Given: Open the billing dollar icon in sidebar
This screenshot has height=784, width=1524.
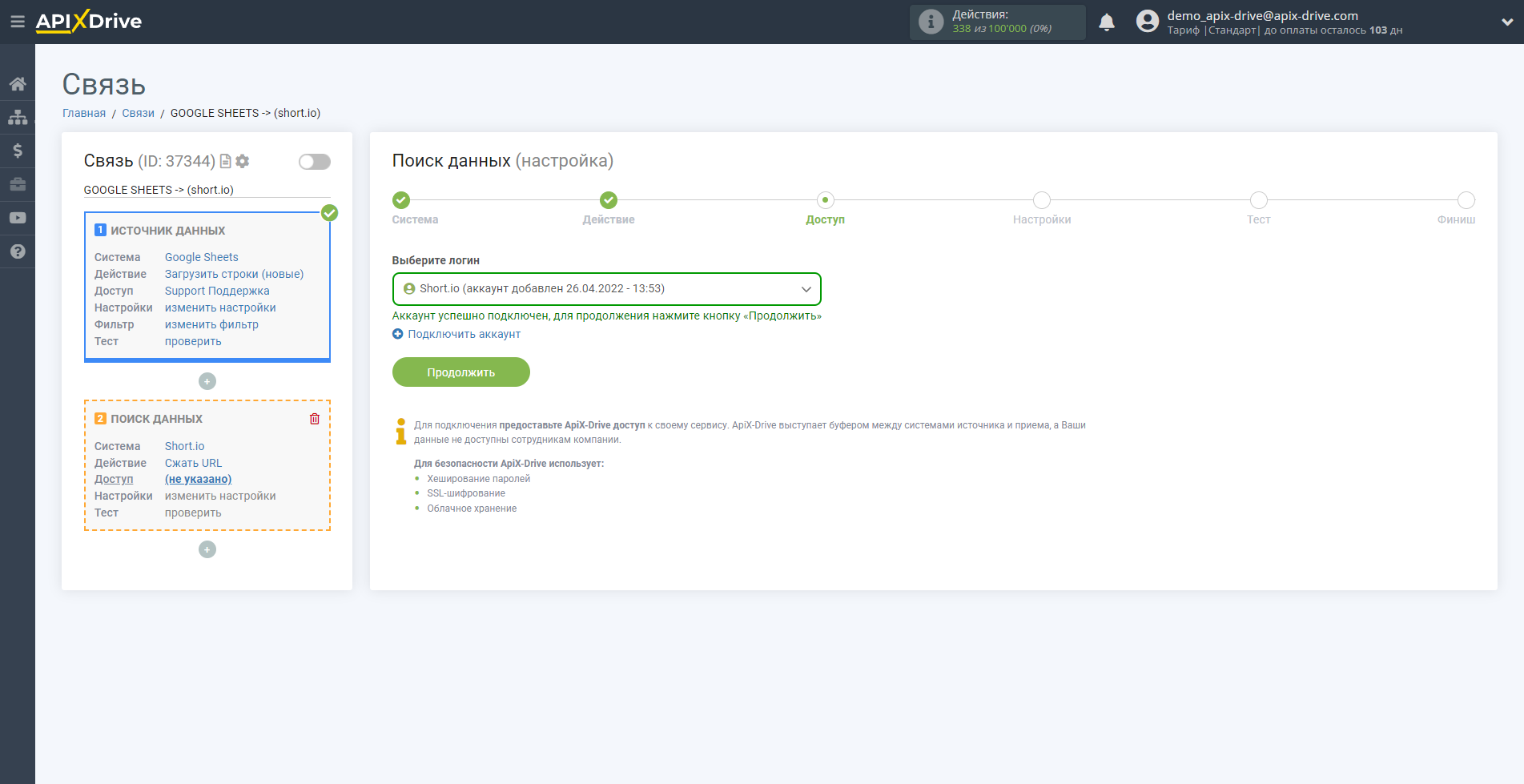Looking at the screenshot, I should [x=18, y=151].
